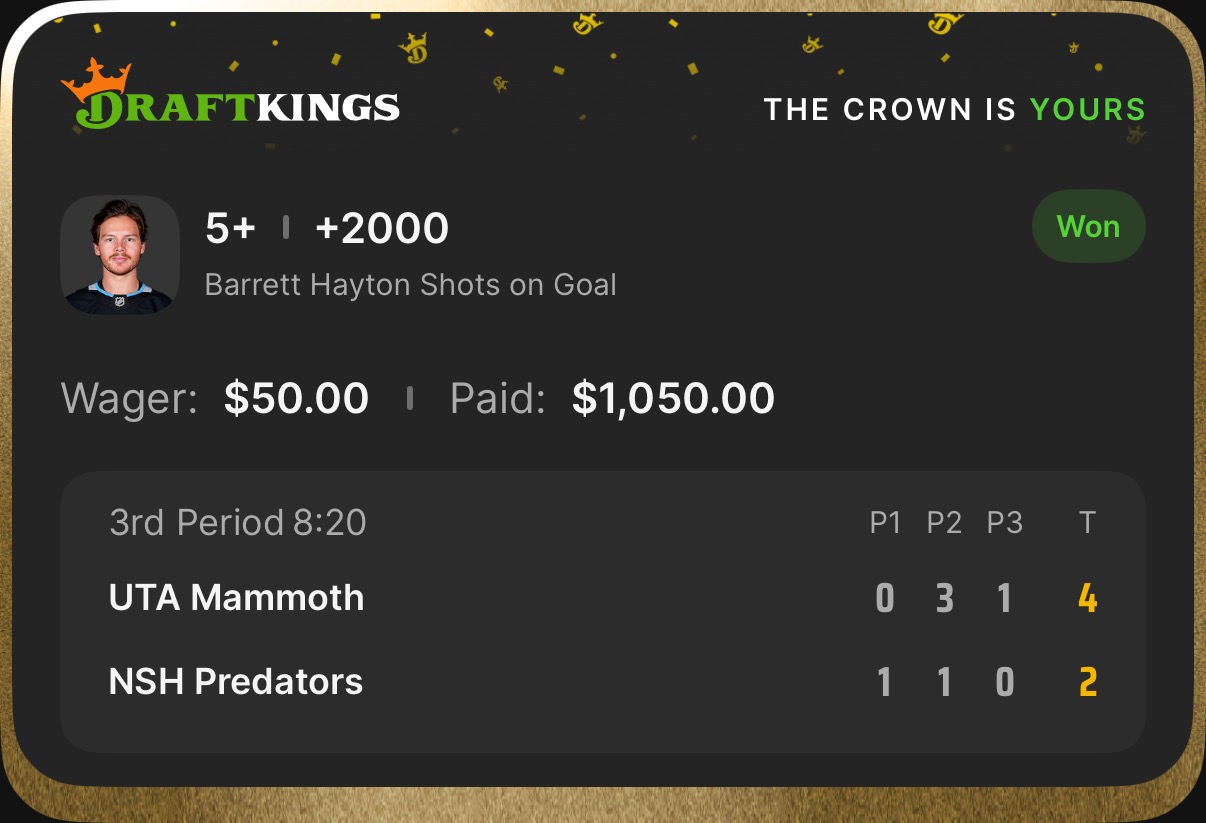Click the green Won status badge
This screenshot has width=1206, height=823.
pyautogui.click(x=1088, y=227)
